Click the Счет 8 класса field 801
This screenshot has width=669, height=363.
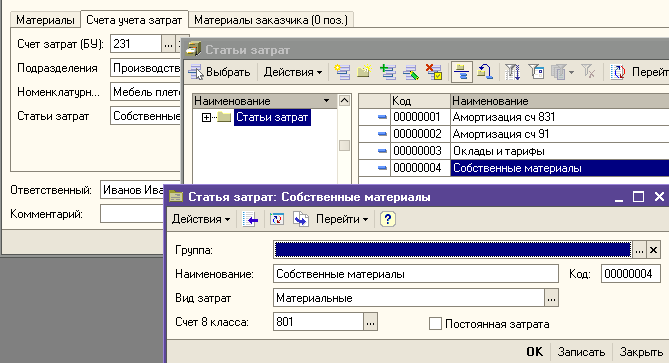coord(318,322)
